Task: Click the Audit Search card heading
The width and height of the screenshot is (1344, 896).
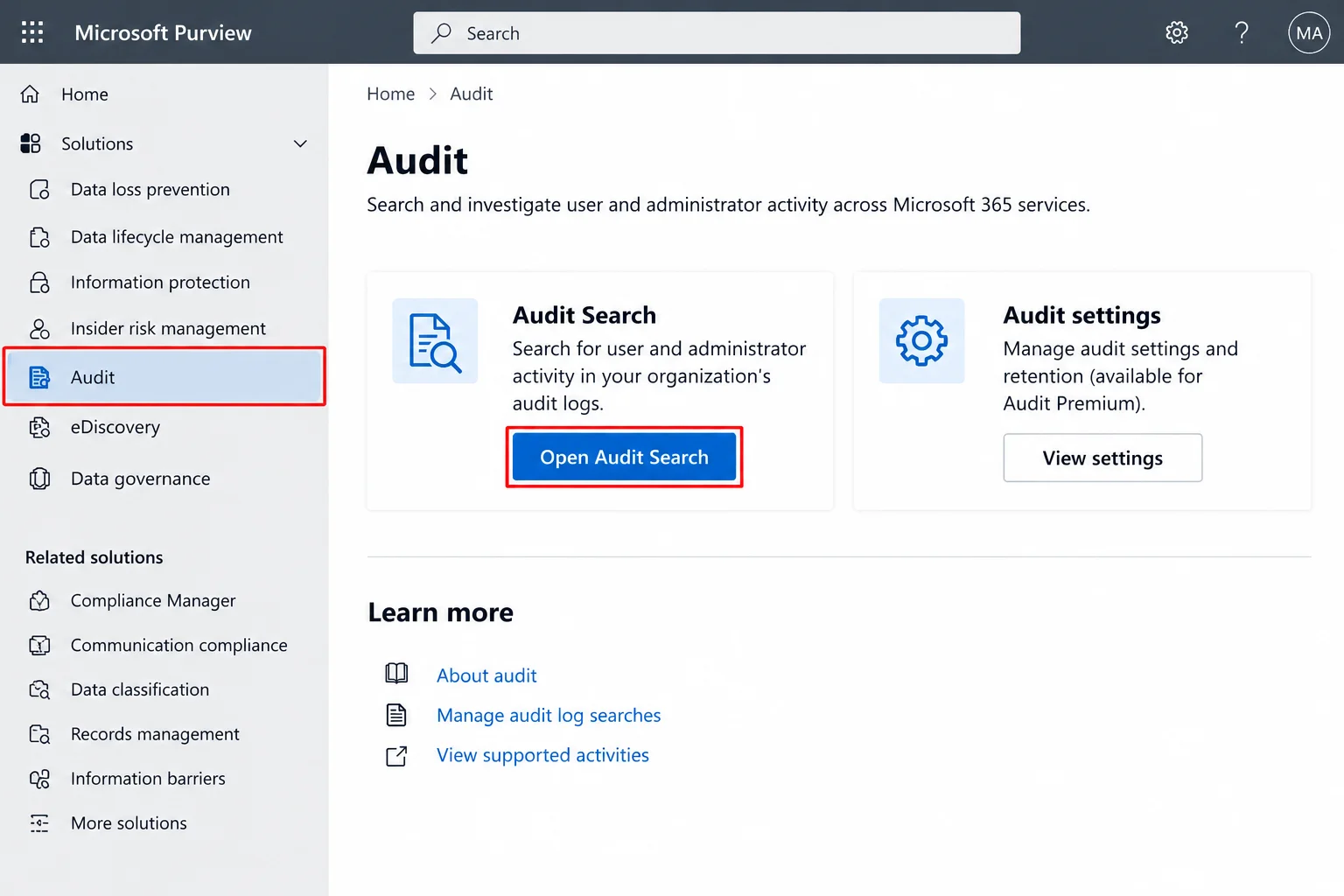Action: 584,315
